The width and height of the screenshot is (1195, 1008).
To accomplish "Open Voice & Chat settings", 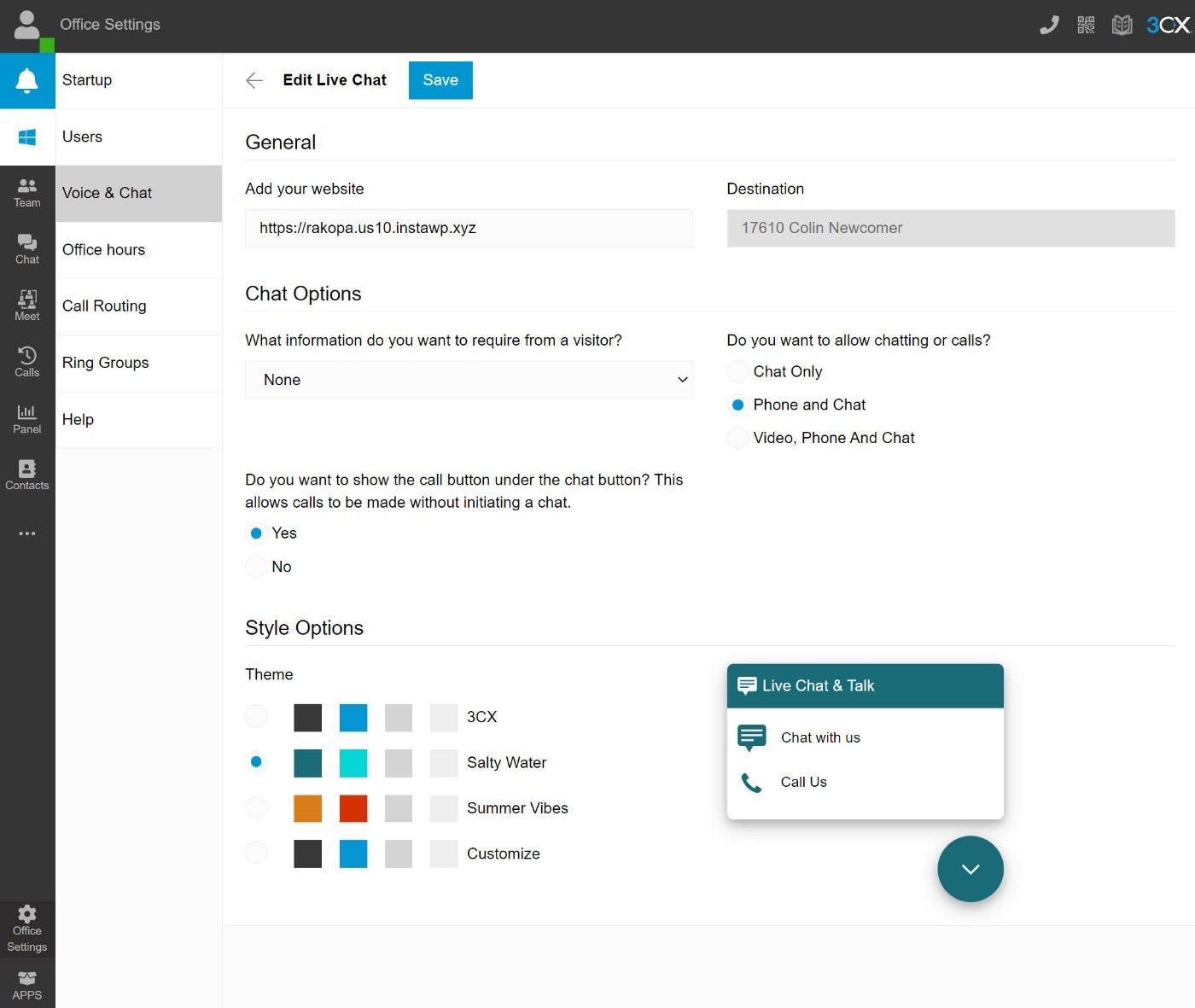I will (138, 193).
